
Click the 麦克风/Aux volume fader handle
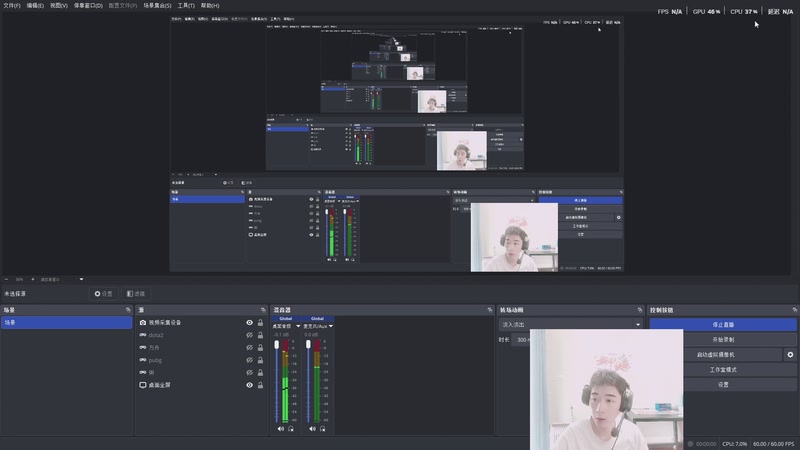pos(308,345)
